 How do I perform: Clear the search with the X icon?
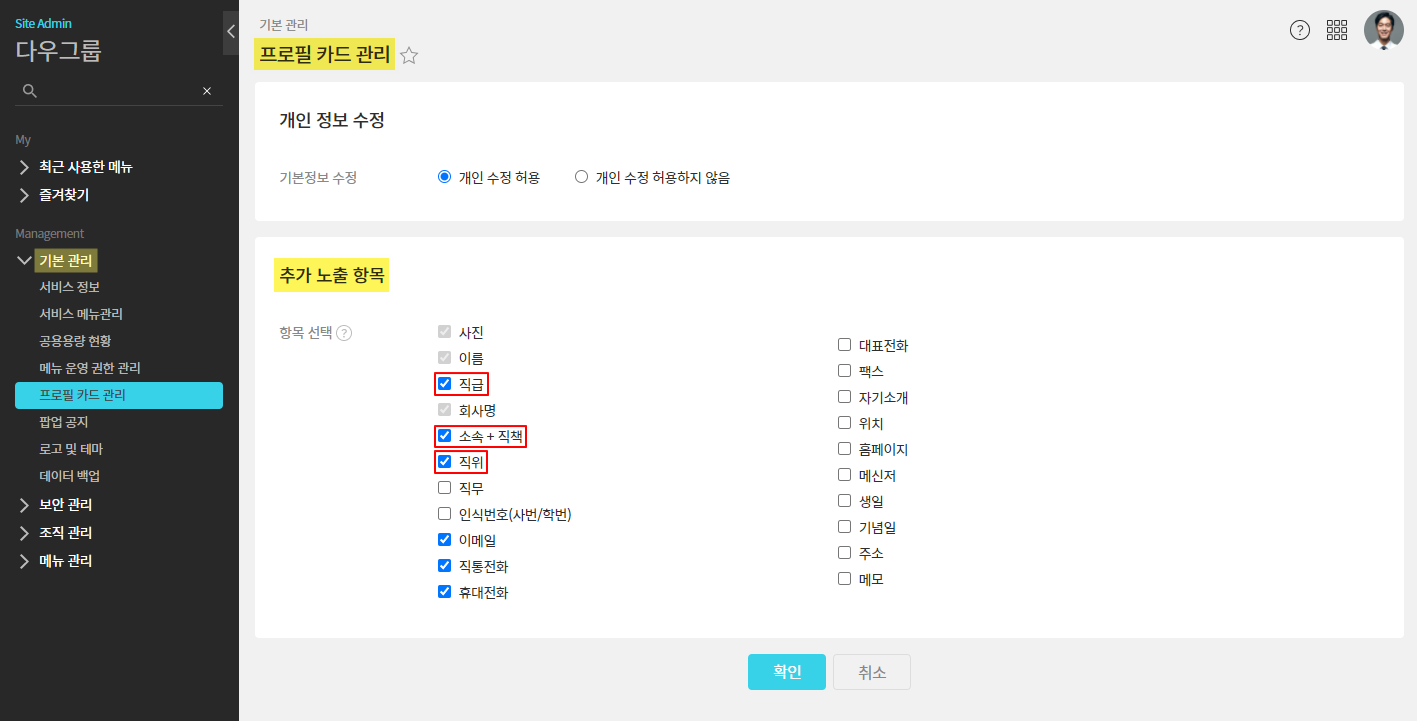207,91
